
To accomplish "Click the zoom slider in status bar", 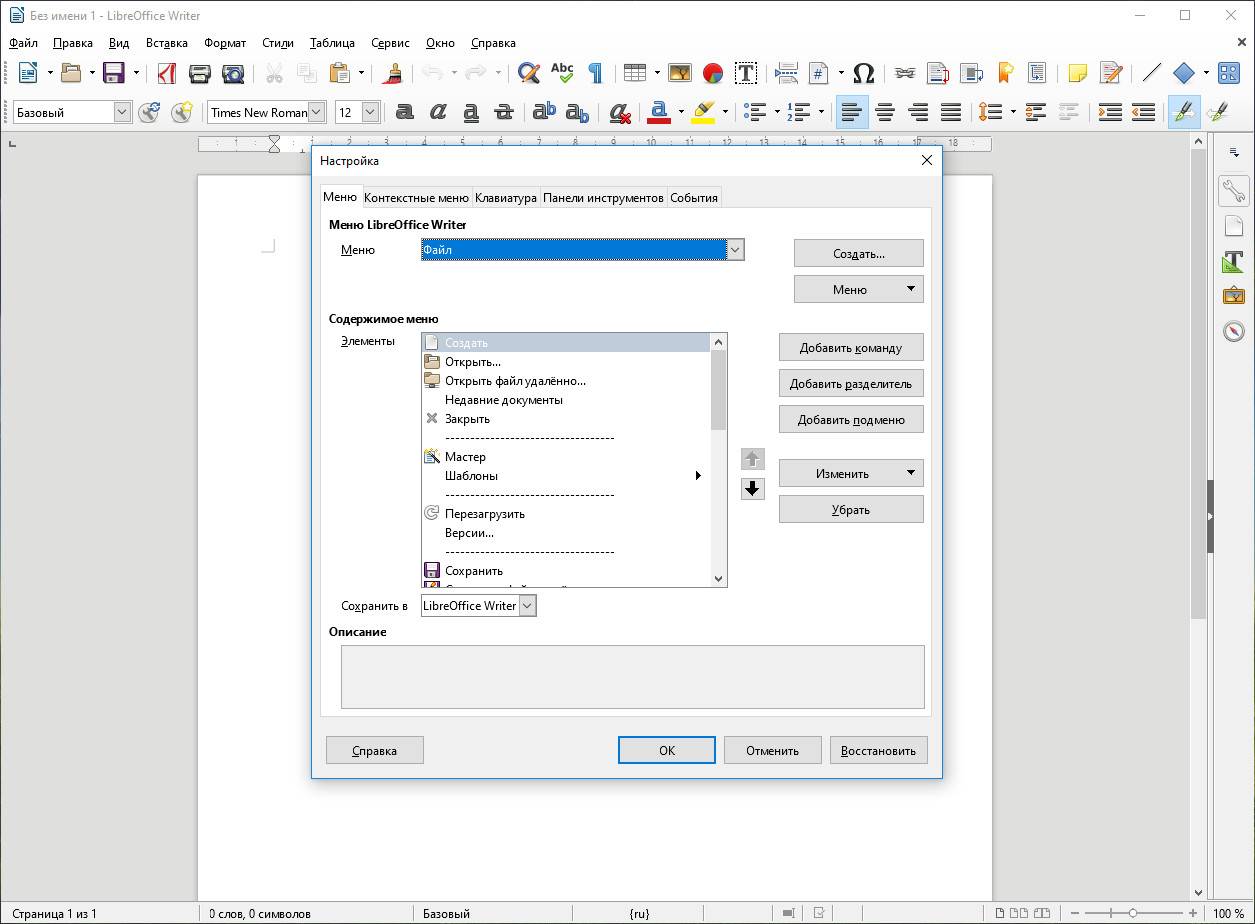I will [1132, 913].
